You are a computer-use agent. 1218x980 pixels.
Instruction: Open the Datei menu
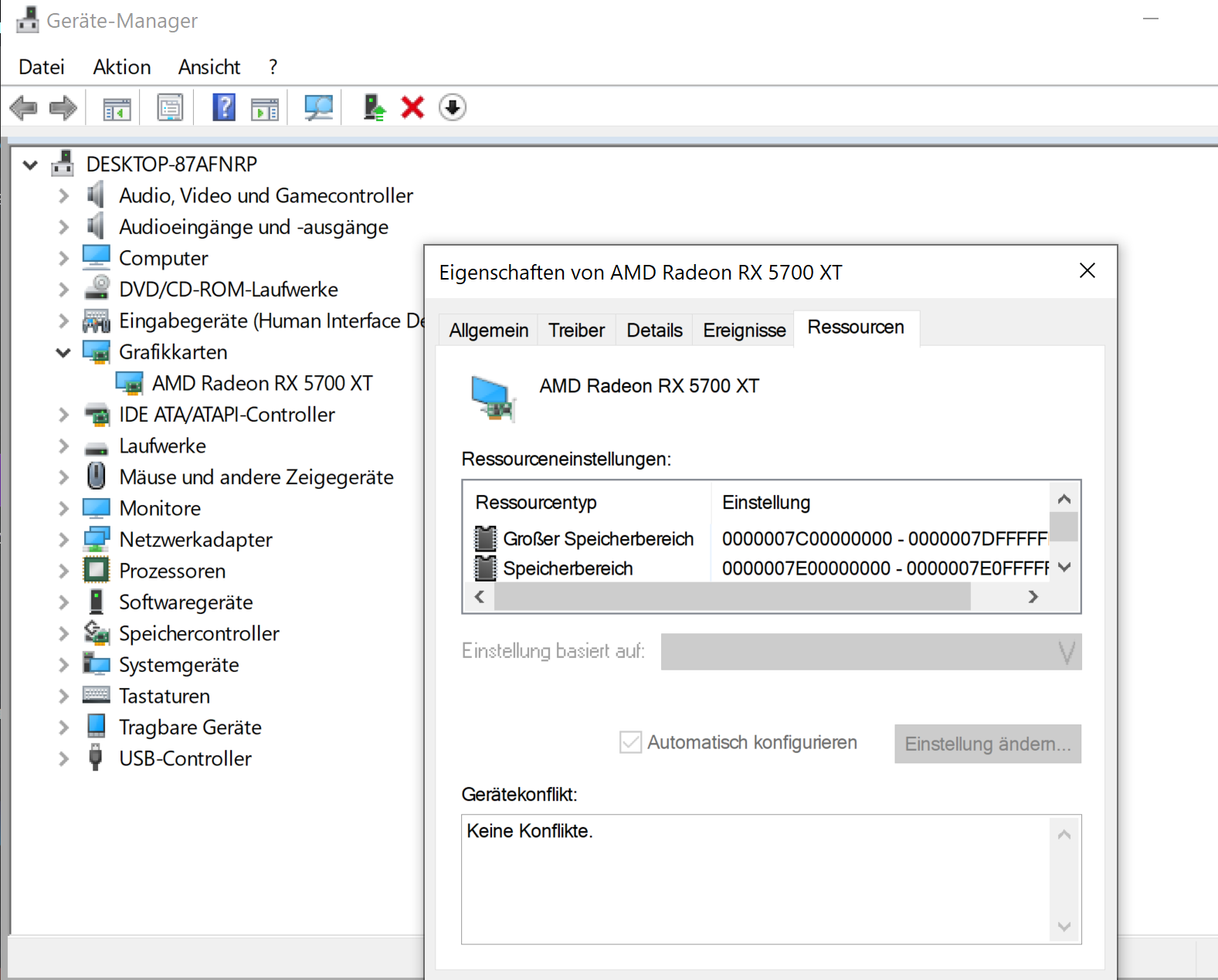point(42,67)
